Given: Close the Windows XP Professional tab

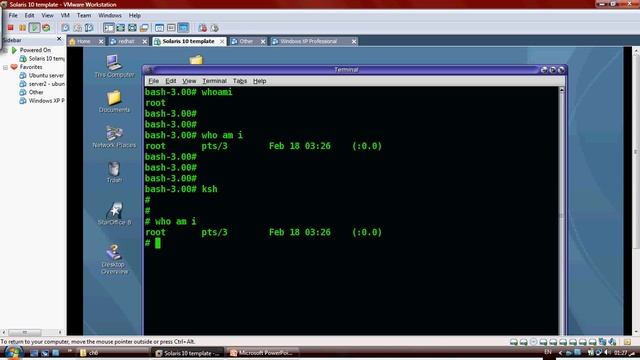Looking at the screenshot, I should pos(354,41).
